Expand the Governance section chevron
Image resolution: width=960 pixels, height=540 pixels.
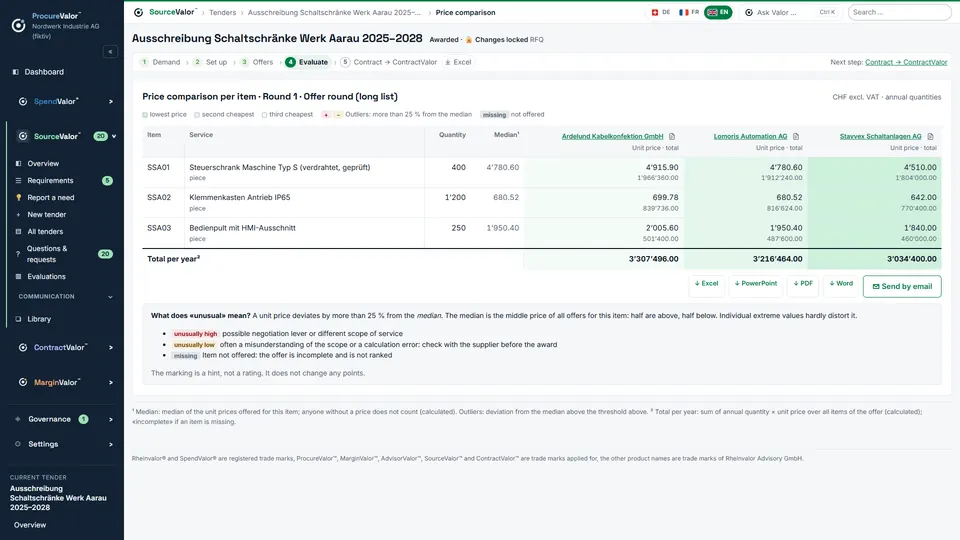(111, 419)
